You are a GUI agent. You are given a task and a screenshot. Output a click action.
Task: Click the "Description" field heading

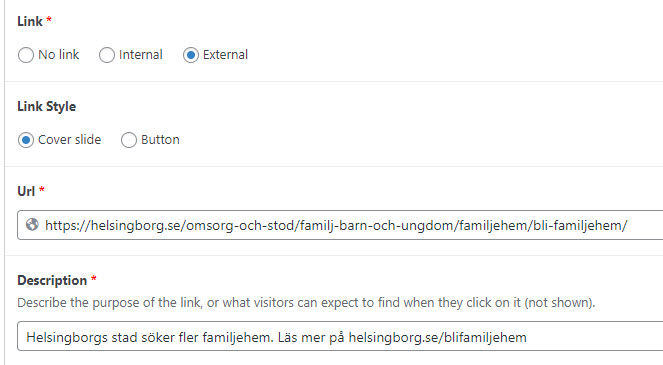[x=52, y=280]
